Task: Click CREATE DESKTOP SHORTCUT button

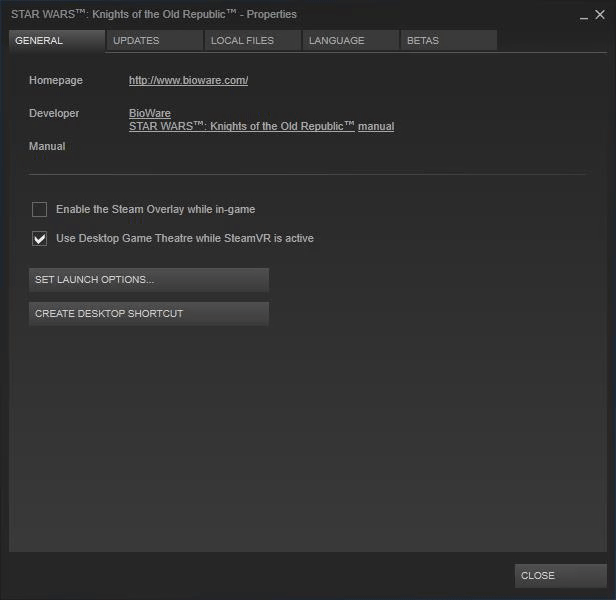Action: point(149,314)
